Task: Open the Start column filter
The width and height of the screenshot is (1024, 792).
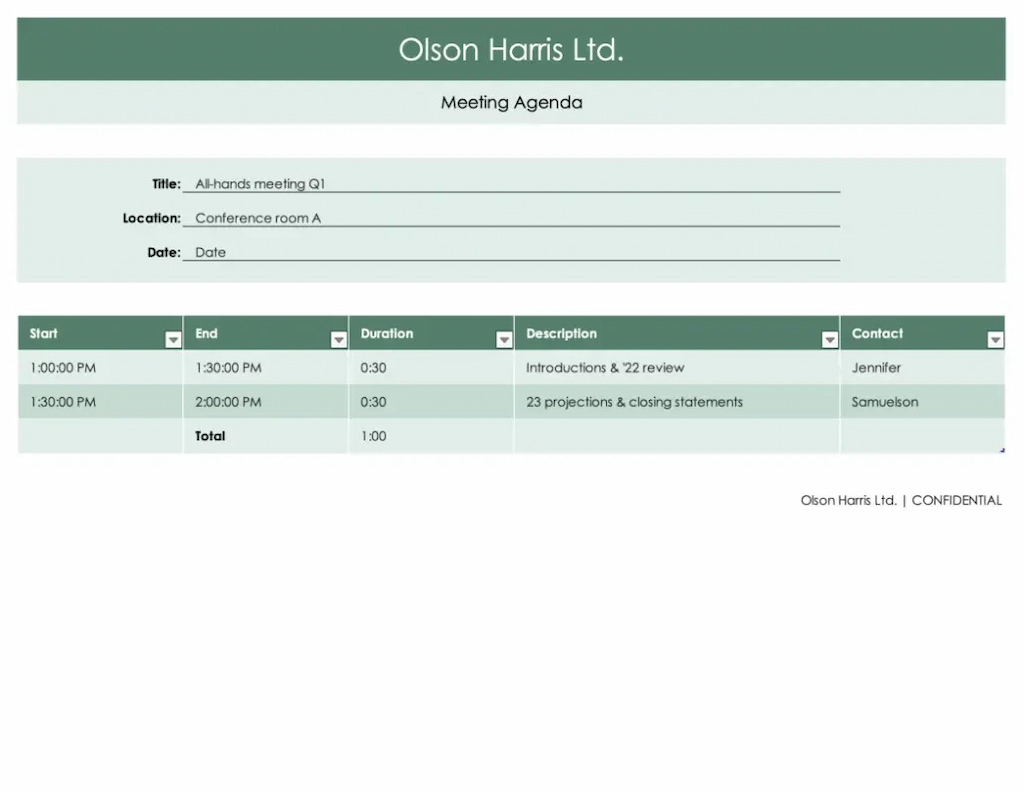Action: (171, 339)
